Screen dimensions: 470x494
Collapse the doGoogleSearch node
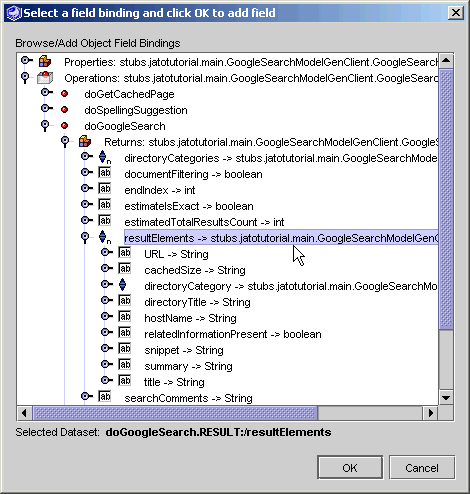tap(45, 125)
